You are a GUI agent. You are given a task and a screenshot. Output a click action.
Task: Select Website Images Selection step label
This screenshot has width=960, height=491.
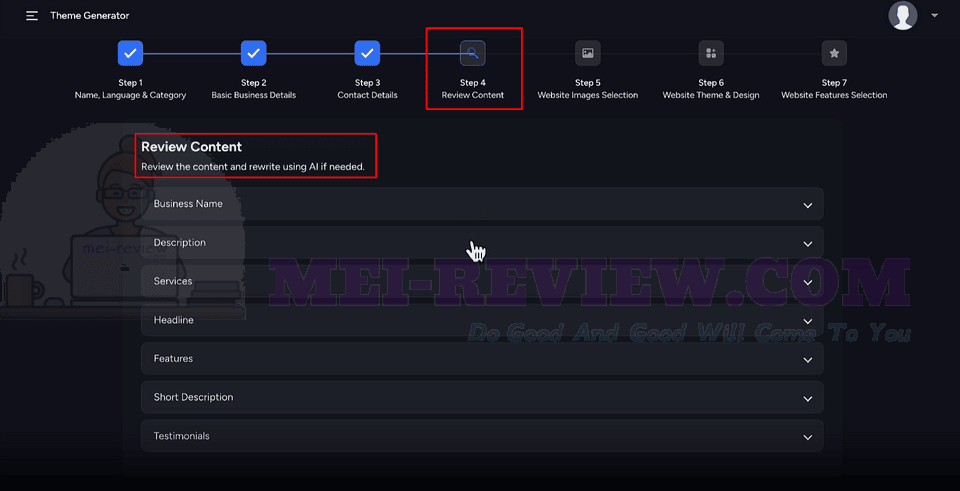click(x=588, y=95)
